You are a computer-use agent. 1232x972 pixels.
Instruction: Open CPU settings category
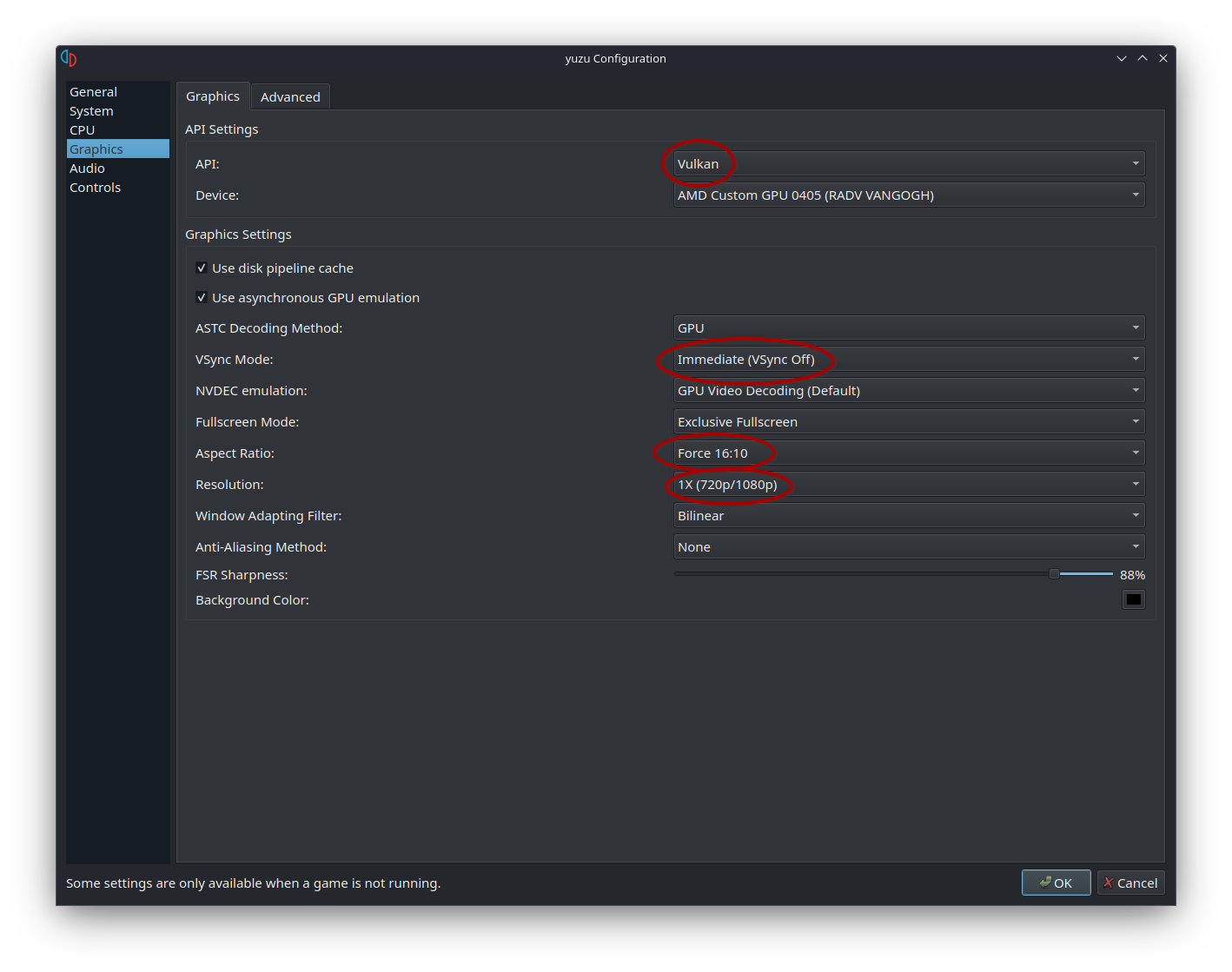pyautogui.click(x=117, y=130)
